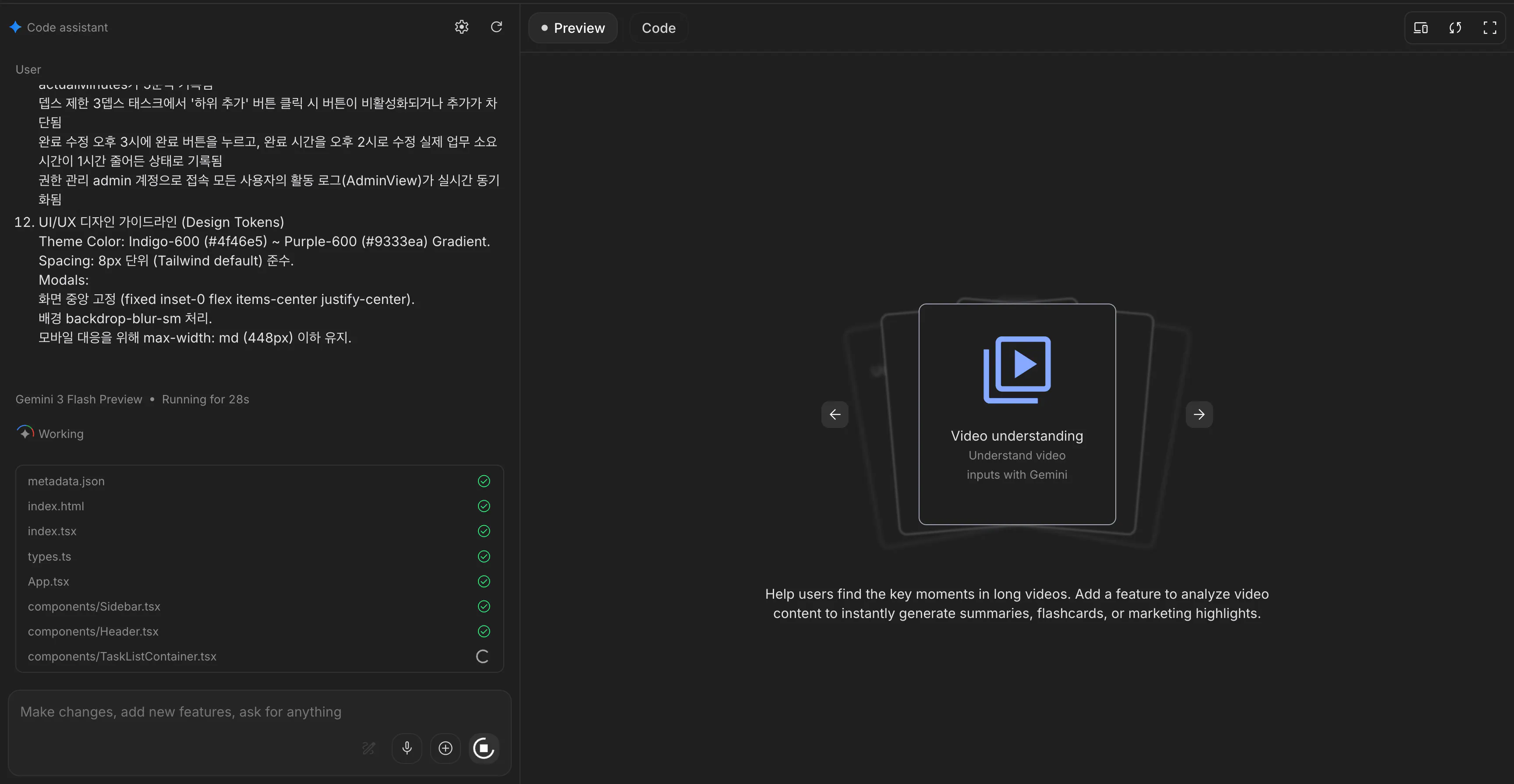Click the device preview icon
1514x784 pixels.
pos(1421,28)
